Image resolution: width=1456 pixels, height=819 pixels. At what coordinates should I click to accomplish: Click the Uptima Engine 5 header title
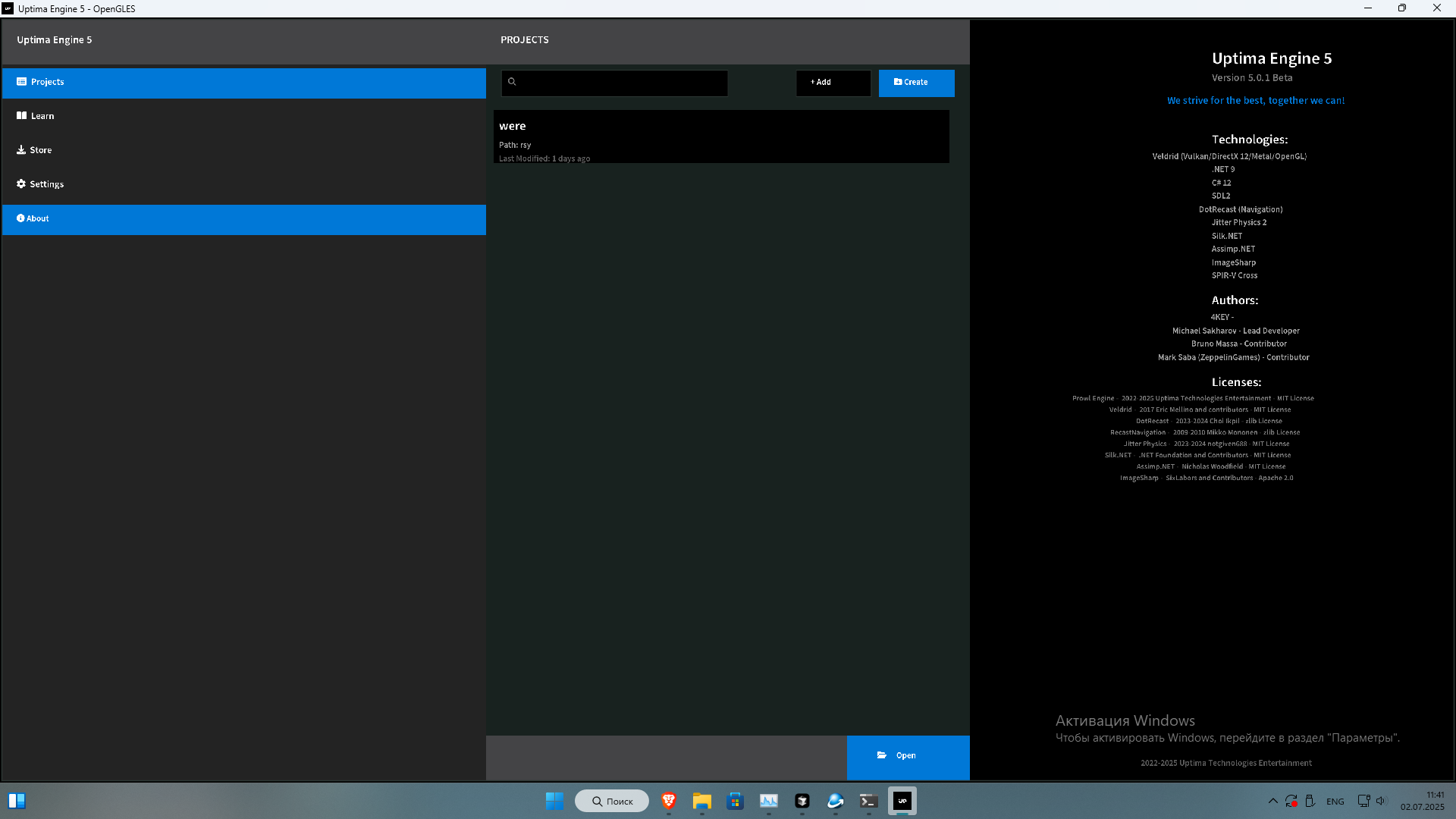55,40
